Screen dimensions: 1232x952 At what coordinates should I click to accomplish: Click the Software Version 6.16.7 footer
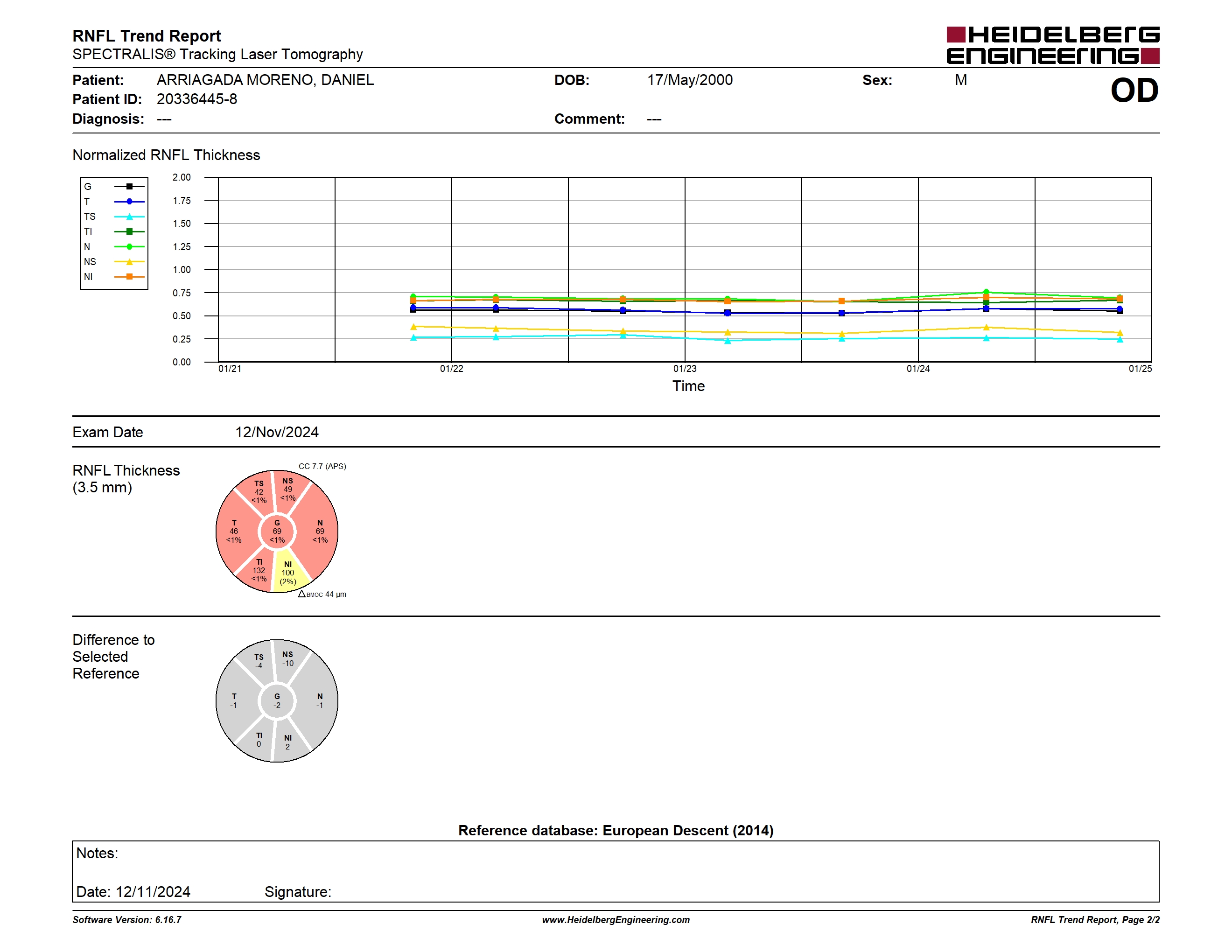(x=127, y=919)
